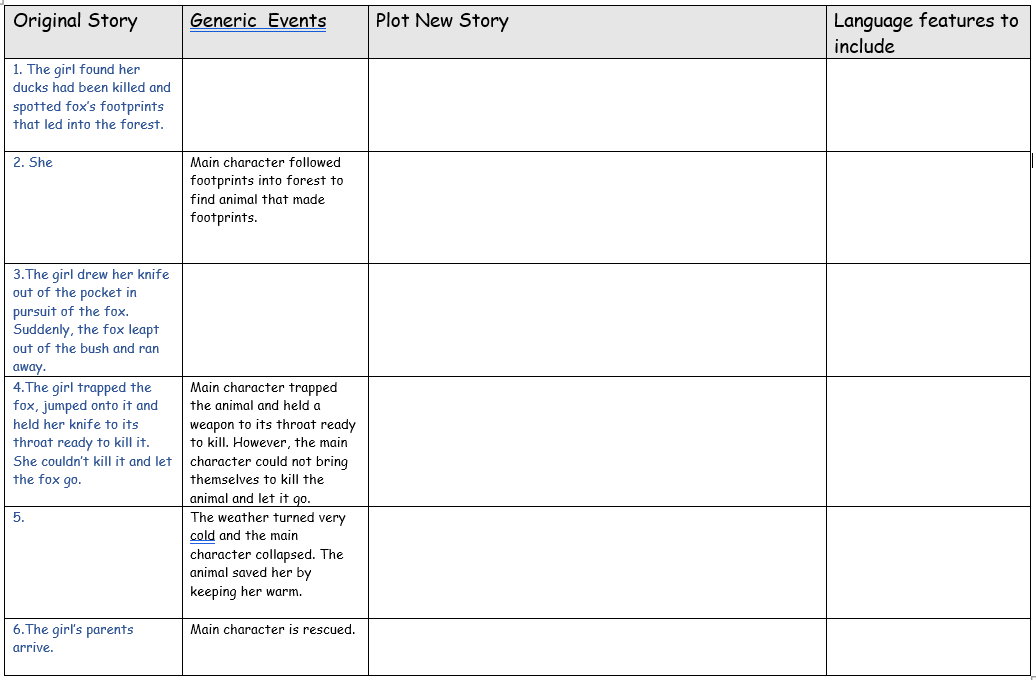This screenshot has width=1036, height=680.
Task: Click the empty '5.' original story cell
Action: coord(95,562)
